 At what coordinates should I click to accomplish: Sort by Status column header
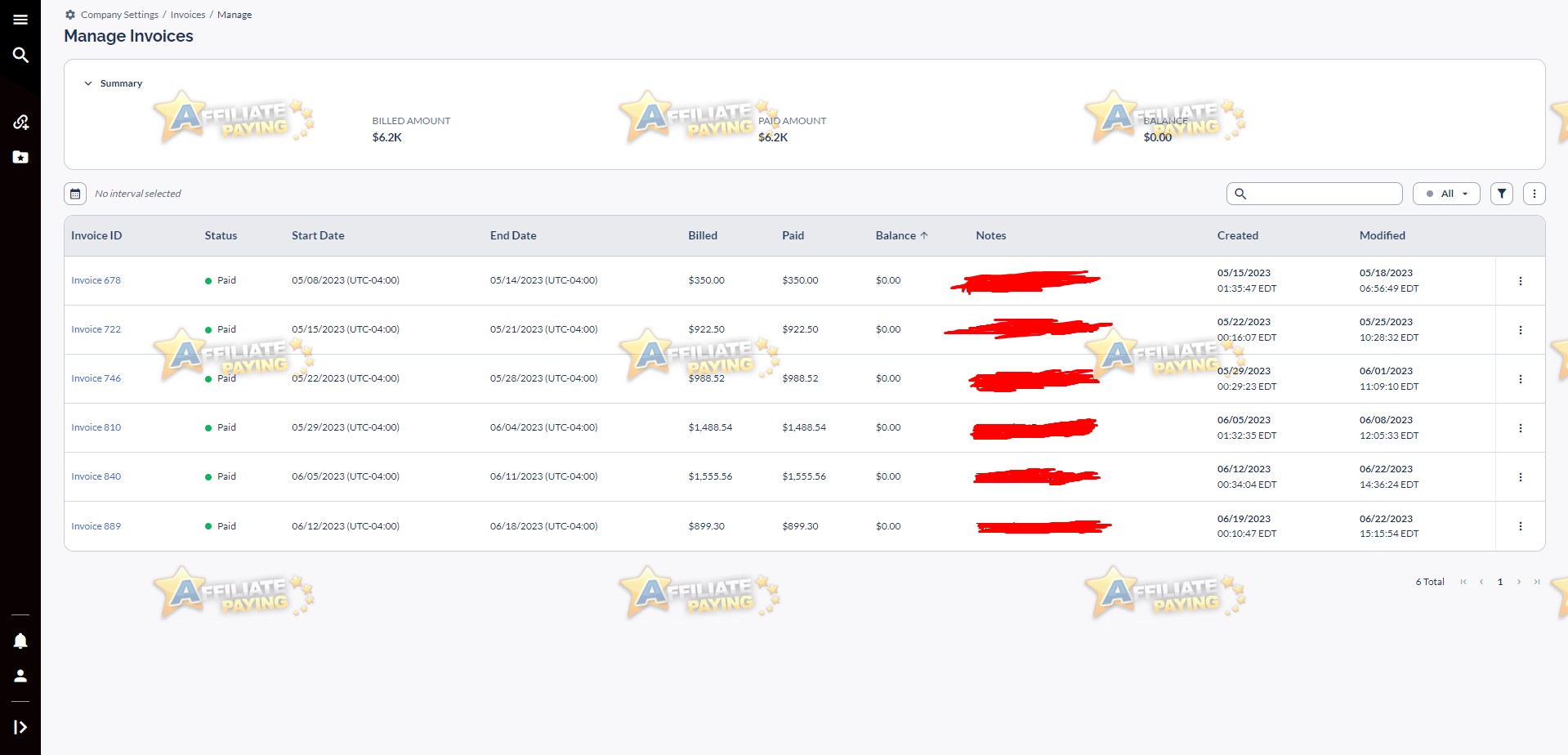click(x=221, y=235)
